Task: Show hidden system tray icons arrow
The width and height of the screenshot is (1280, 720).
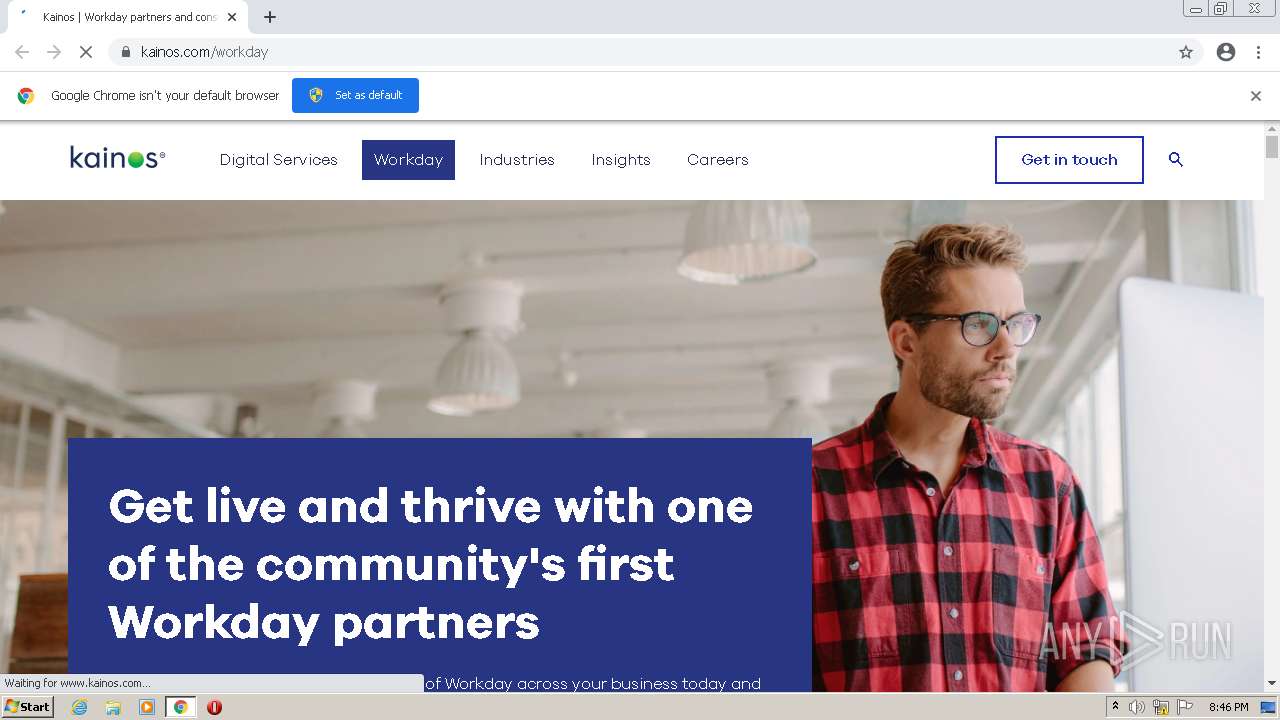Action: 1115,707
